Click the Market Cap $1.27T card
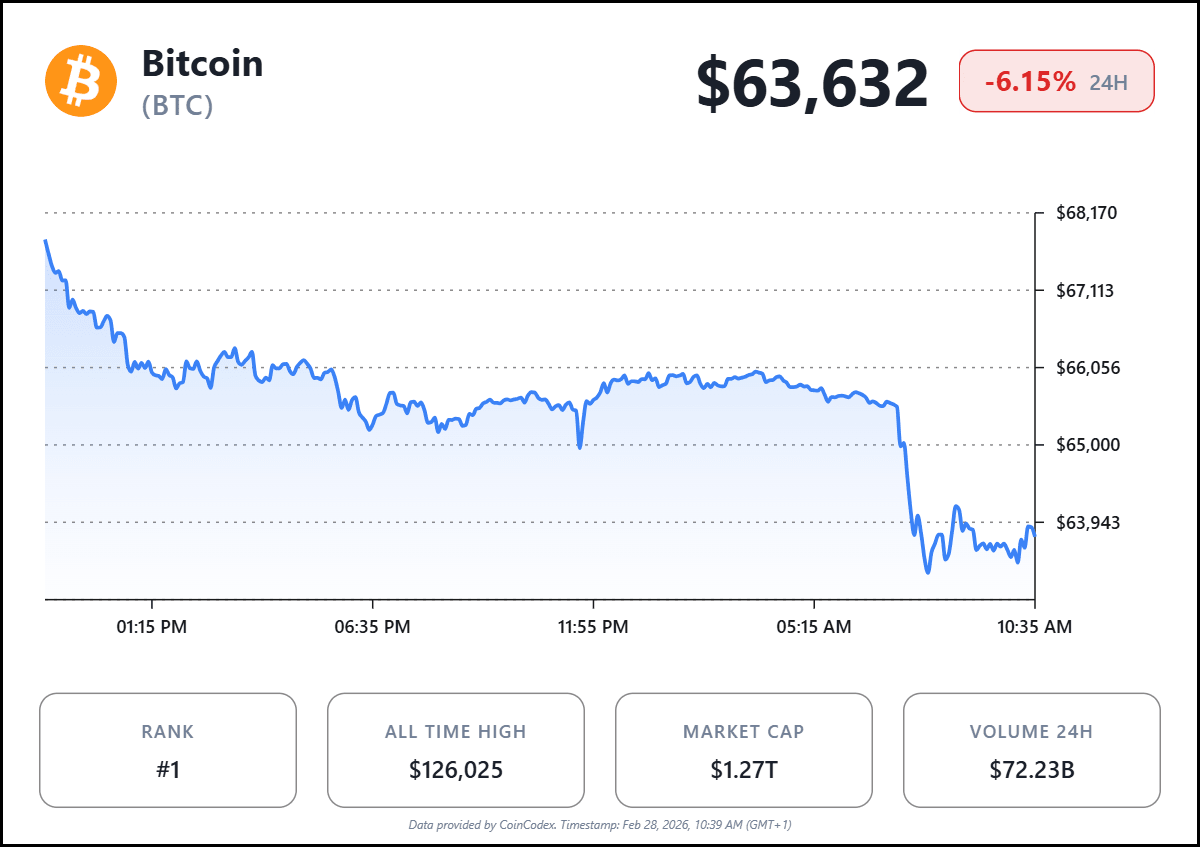Screen dimensions: 1200x847 coord(743,750)
